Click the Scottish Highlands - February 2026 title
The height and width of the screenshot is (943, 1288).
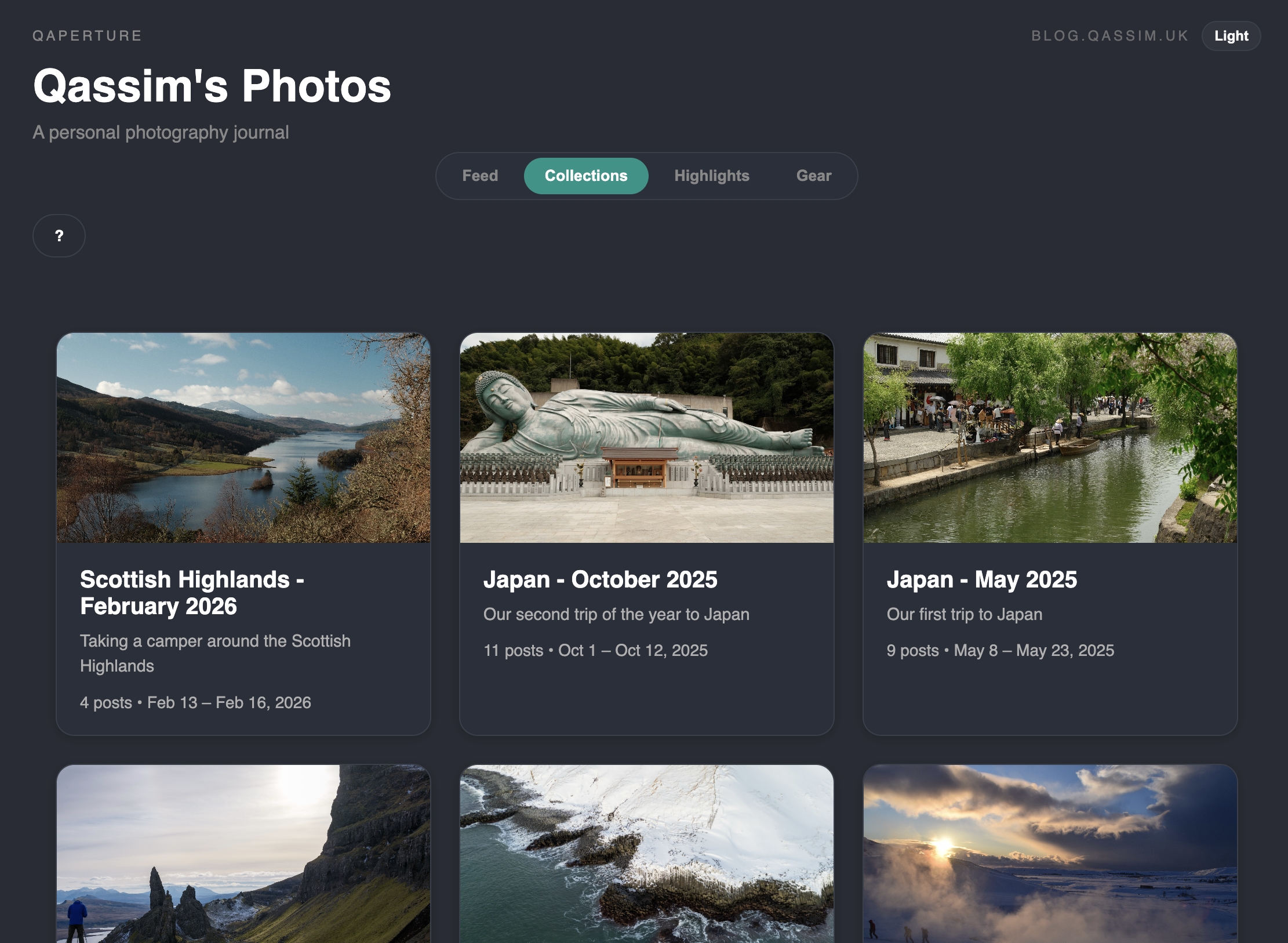[x=192, y=593]
